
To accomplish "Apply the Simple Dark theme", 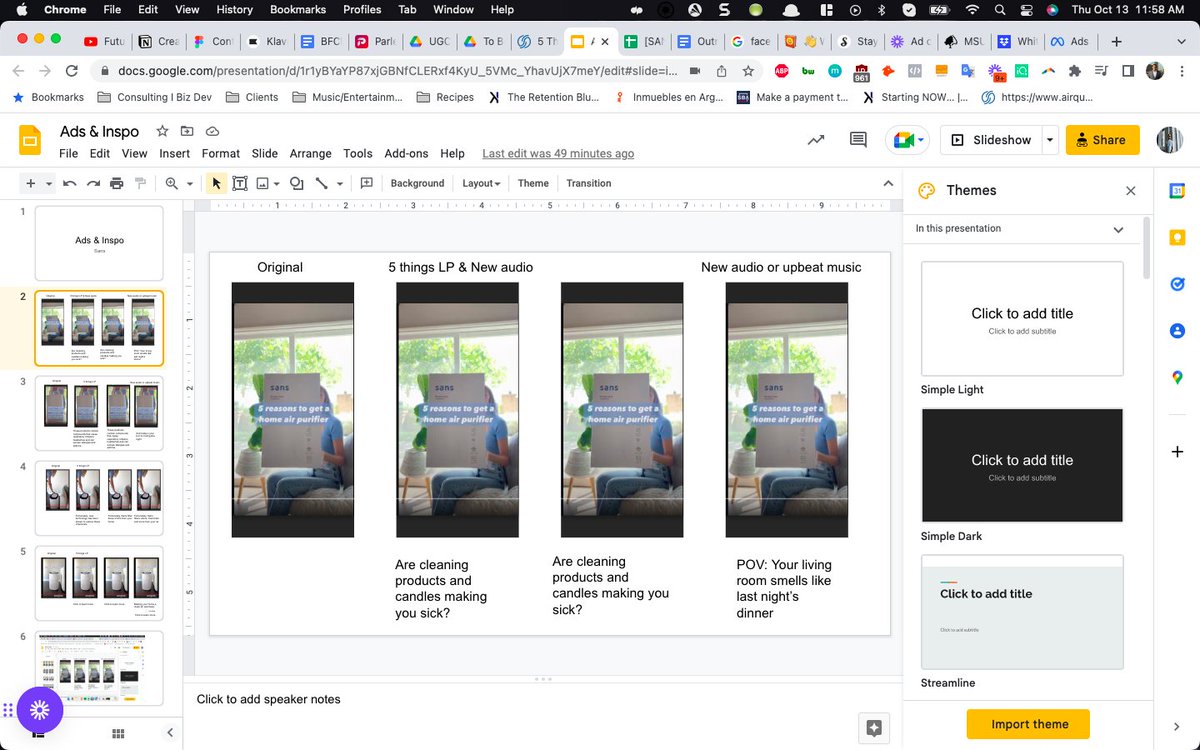I will [x=1022, y=465].
